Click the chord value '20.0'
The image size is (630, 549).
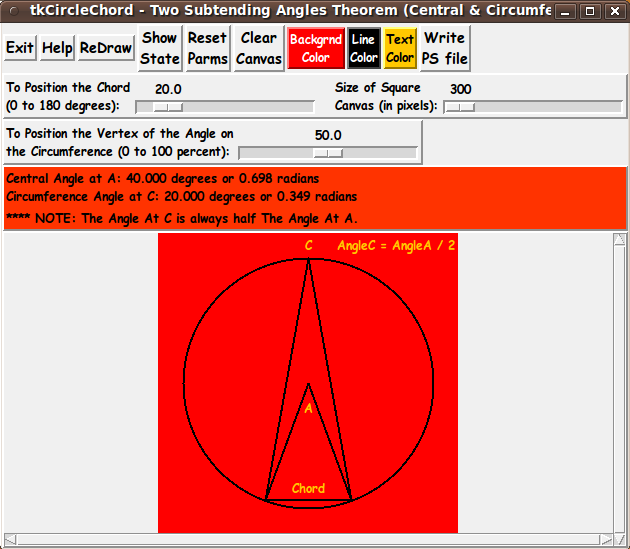tap(168, 89)
